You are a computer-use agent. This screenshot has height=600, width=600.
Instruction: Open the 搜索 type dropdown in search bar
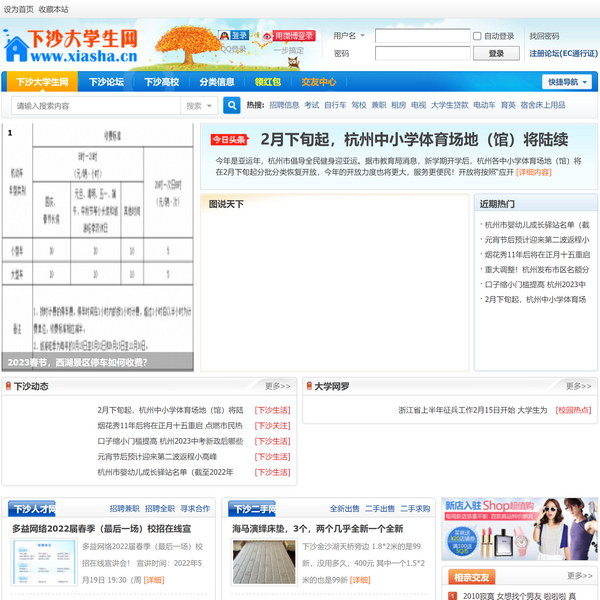(x=198, y=105)
